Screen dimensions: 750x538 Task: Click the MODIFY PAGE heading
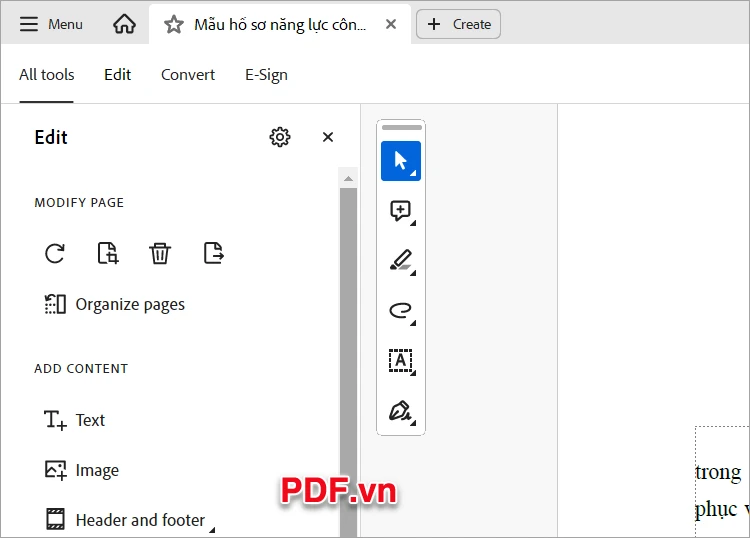point(79,203)
